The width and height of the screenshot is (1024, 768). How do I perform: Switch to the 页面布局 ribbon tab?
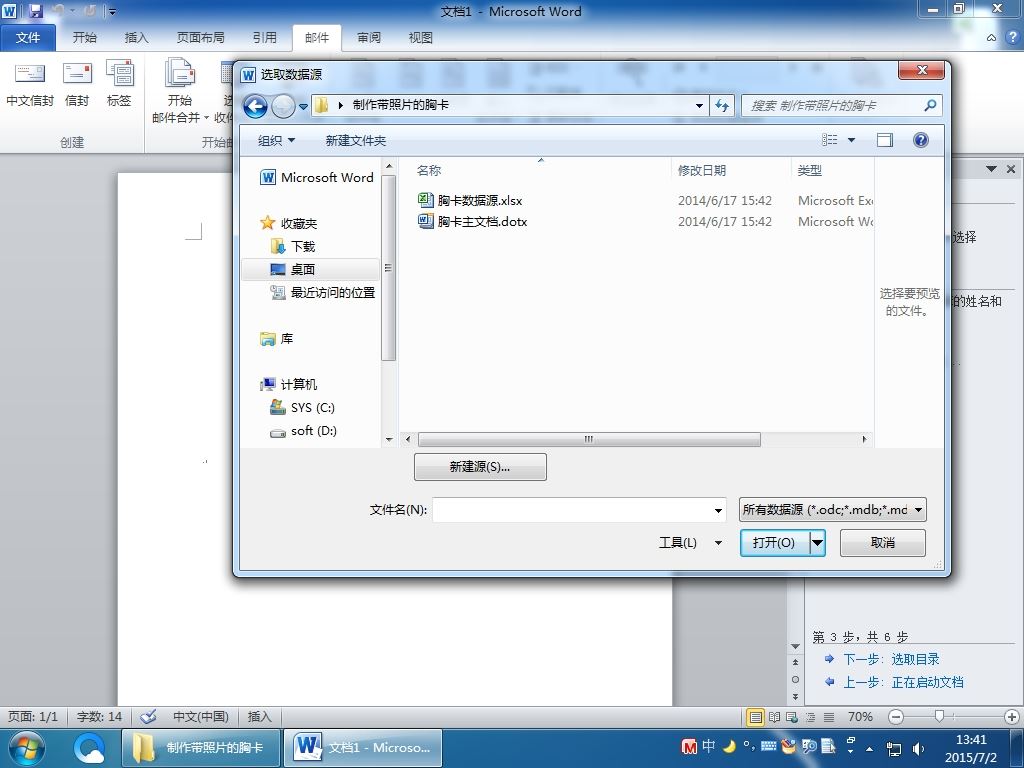point(200,38)
